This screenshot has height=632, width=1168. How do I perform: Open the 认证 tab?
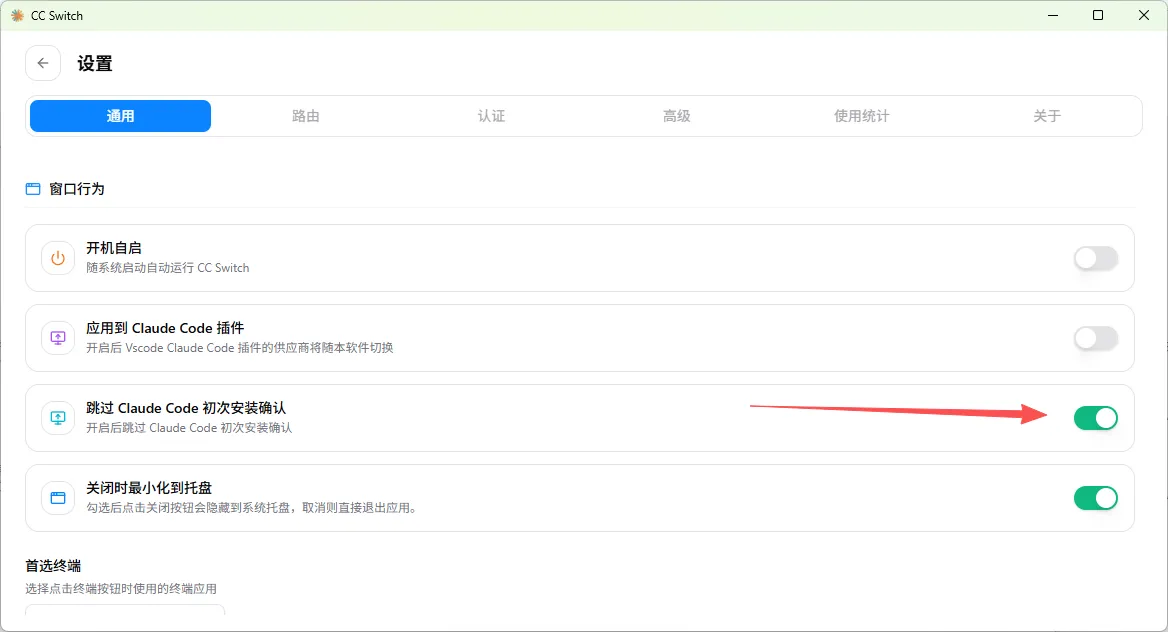[491, 116]
